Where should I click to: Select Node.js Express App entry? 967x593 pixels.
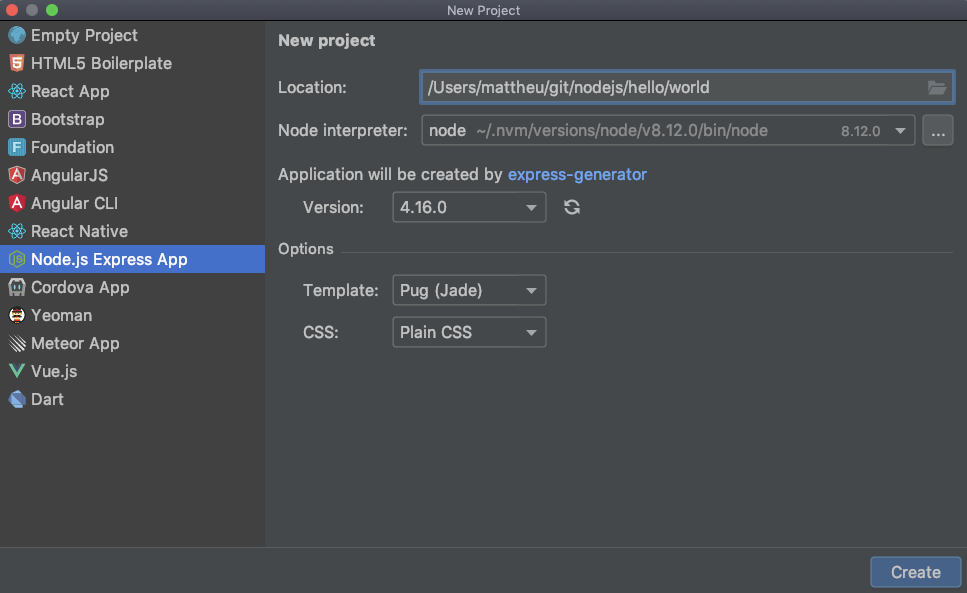pos(133,259)
